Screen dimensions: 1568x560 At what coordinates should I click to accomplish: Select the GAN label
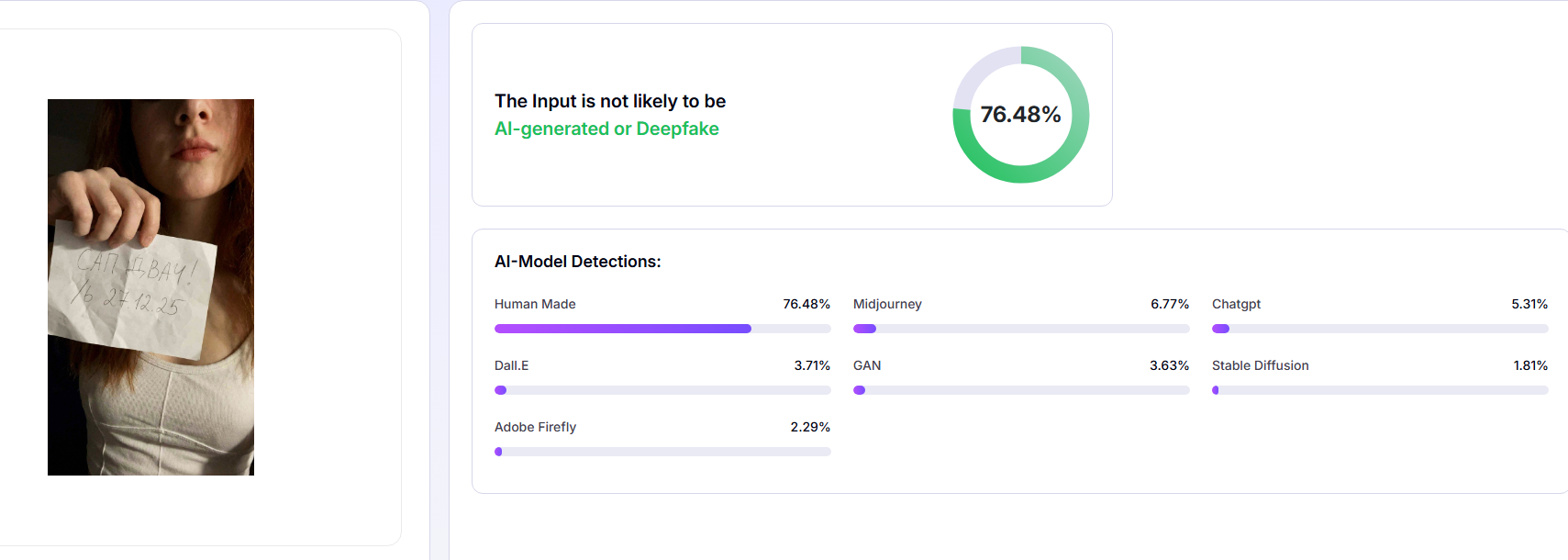click(867, 365)
